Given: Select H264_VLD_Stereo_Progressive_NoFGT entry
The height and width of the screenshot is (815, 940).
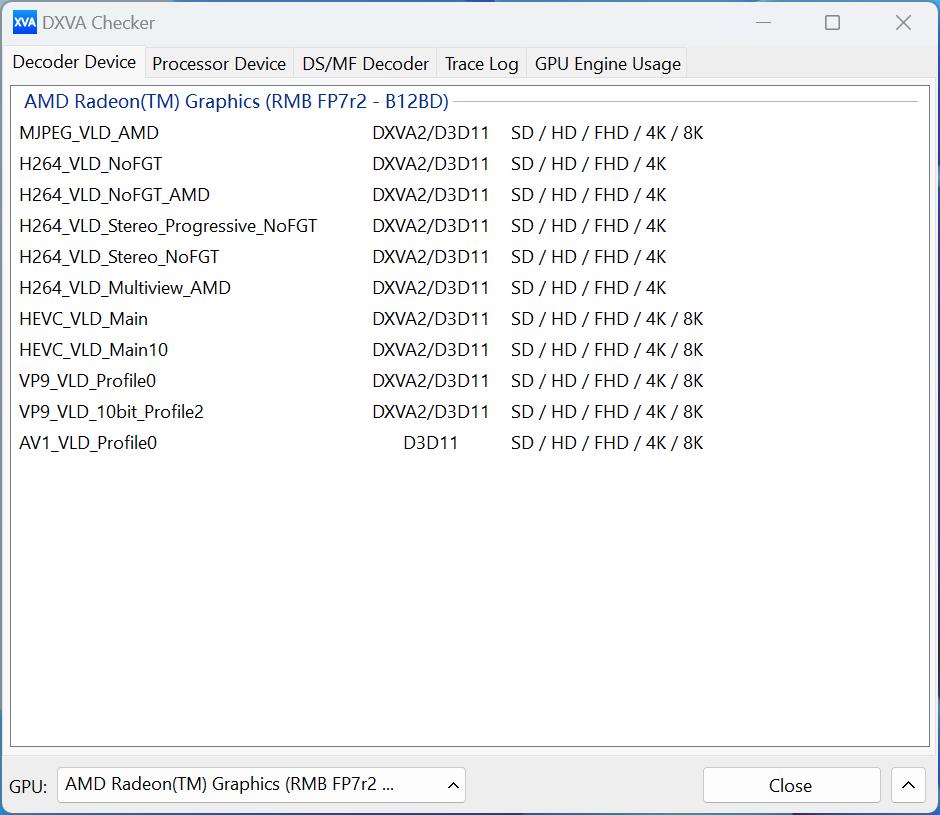Looking at the screenshot, I should point(168,226).
